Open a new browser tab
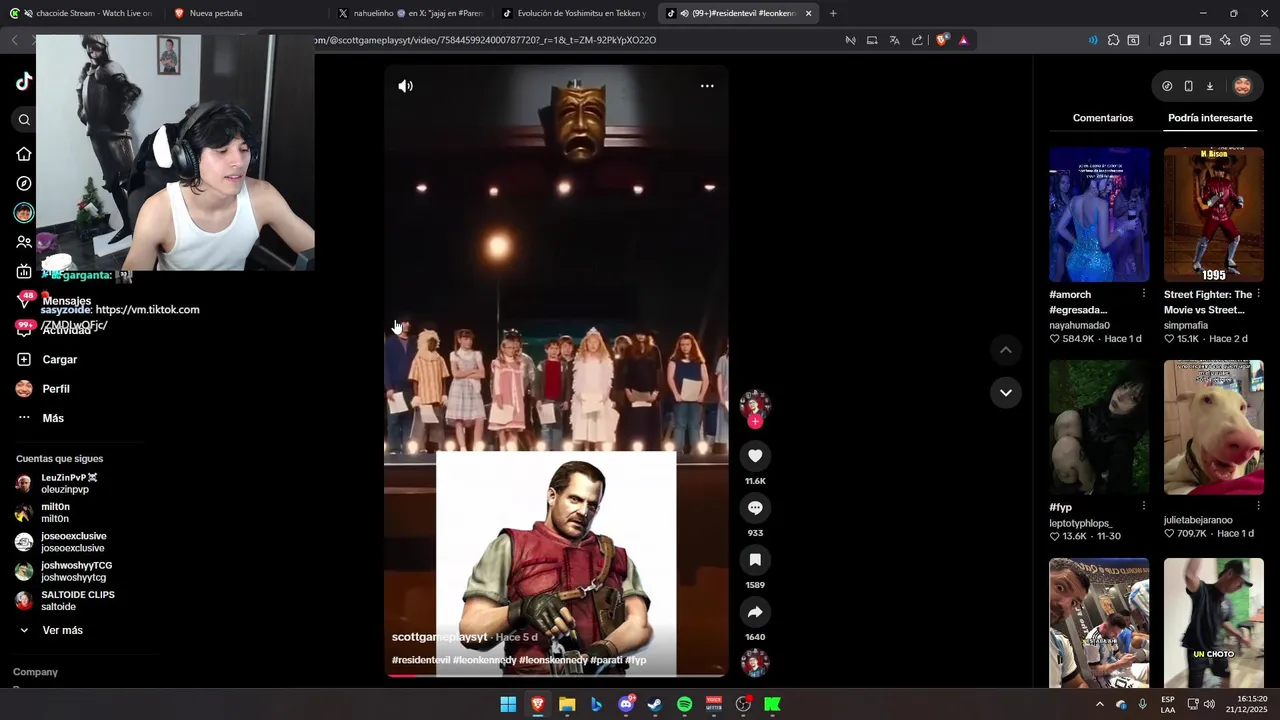Image resolution: width=1280 pixels, height=720 pixels. [833, 13]
